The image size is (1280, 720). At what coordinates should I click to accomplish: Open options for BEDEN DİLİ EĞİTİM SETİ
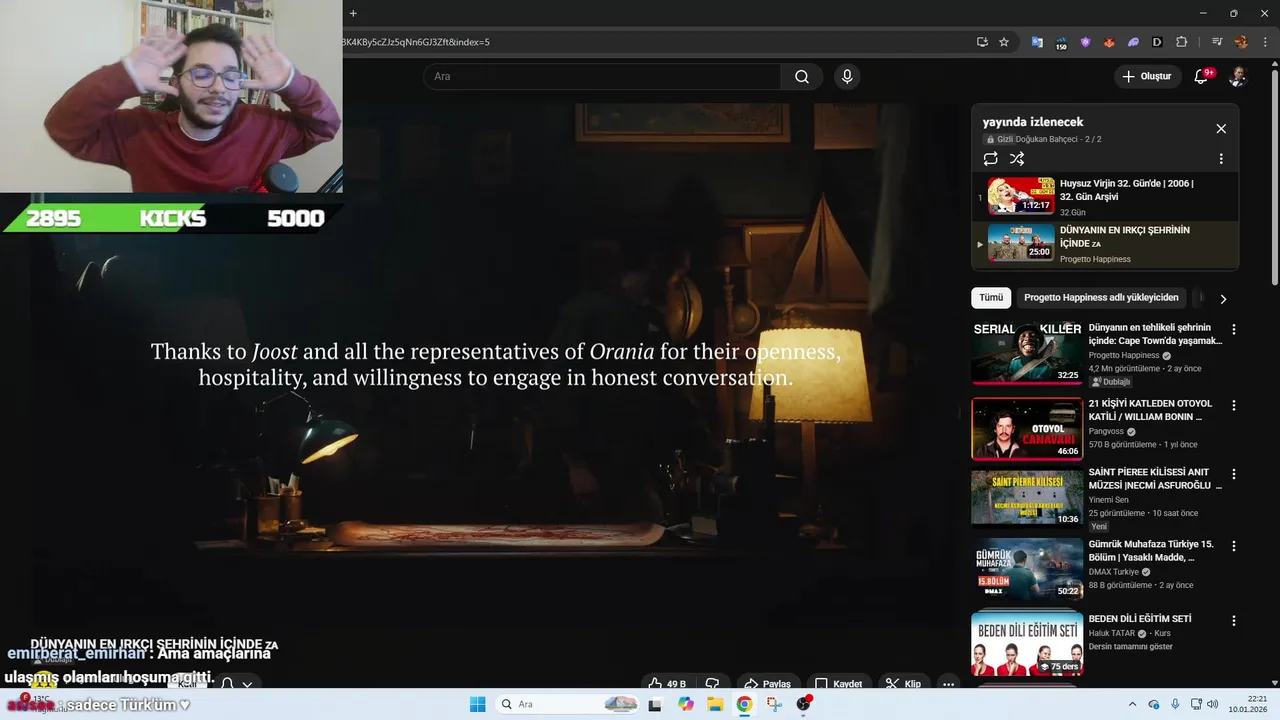(1233, 620)
